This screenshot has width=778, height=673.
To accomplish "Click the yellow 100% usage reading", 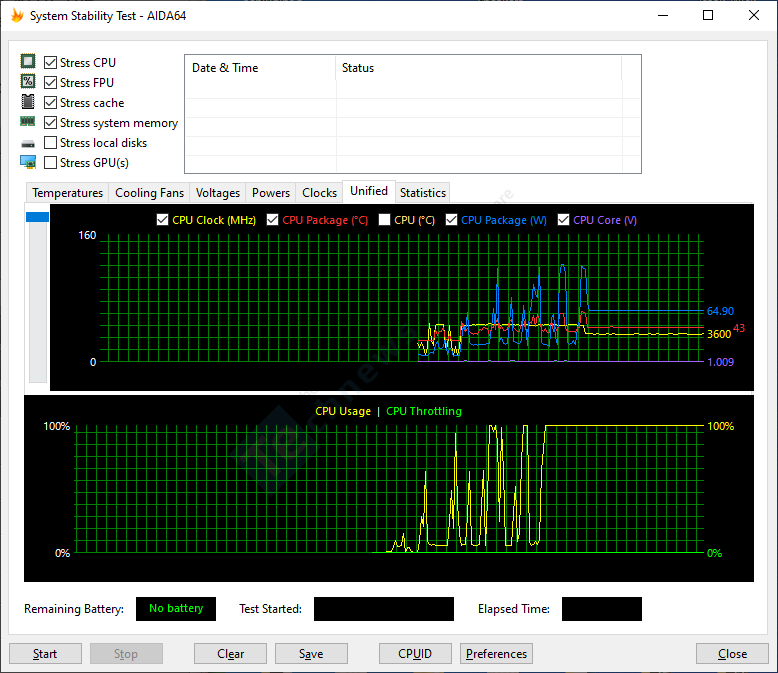I will (720, 426).
